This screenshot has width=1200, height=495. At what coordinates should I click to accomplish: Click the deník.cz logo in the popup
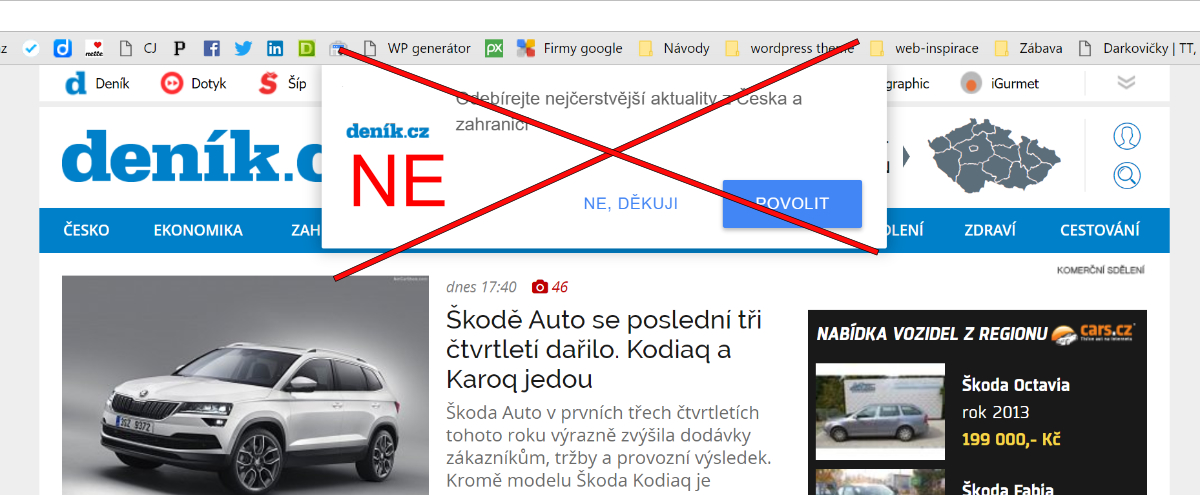click(388, 131)
